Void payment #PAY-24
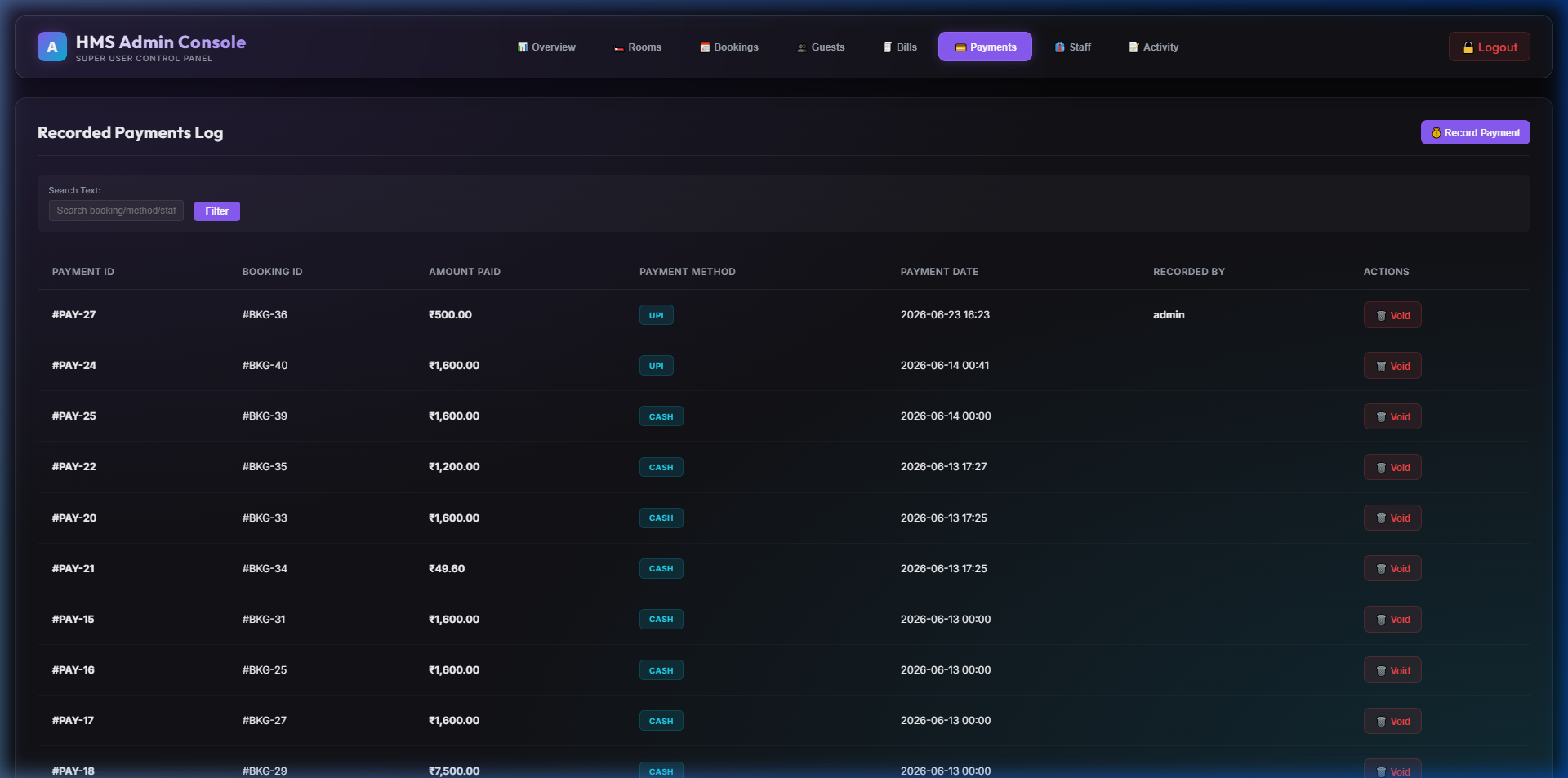 (1392, 366)
